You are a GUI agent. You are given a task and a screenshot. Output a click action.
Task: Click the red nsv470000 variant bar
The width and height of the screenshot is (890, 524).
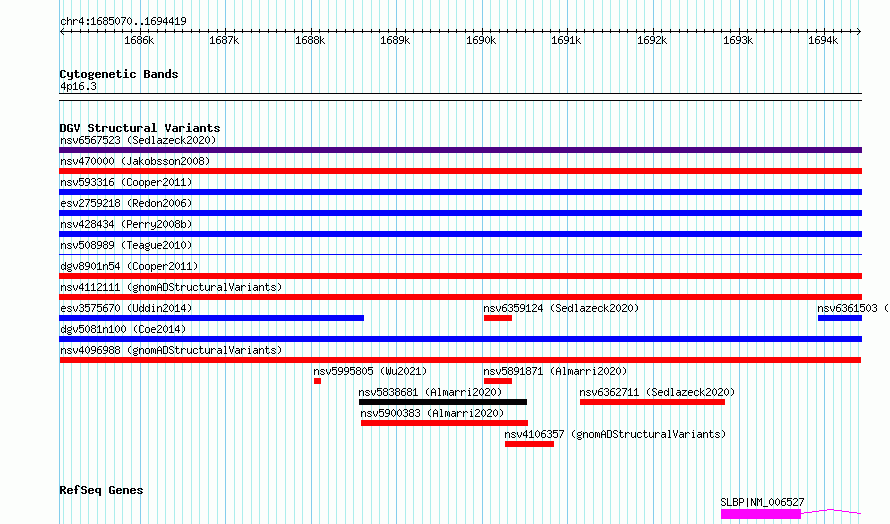point(460,171)
